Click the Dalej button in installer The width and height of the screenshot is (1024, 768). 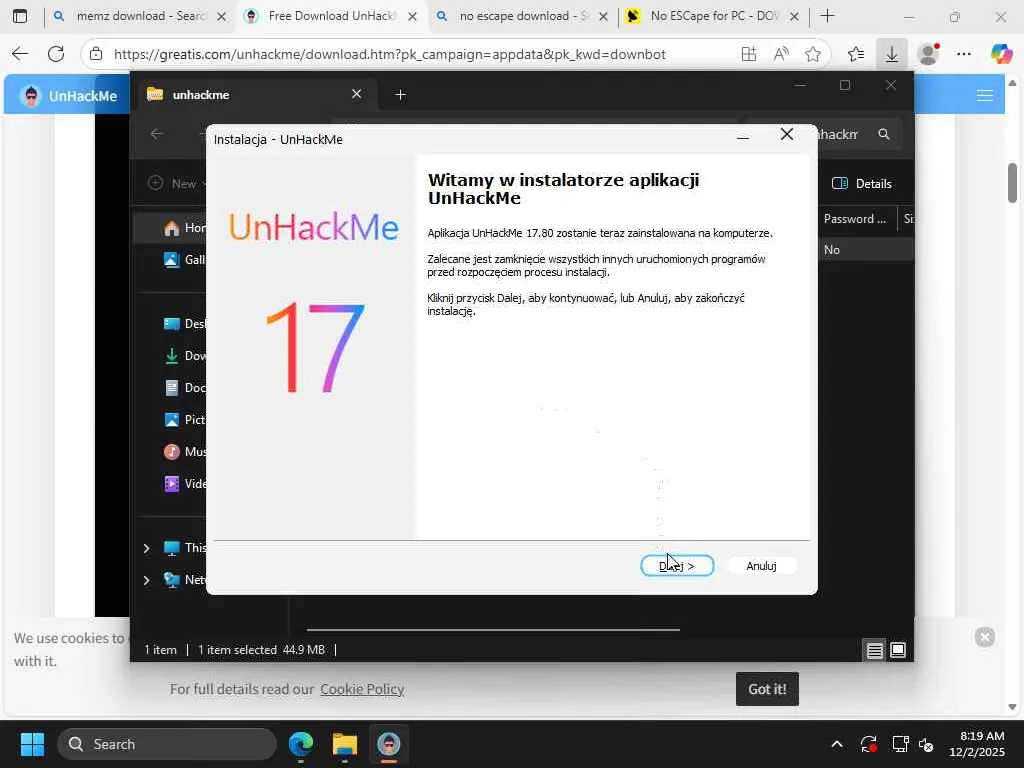pyautogui.click(x=677, y=566)
